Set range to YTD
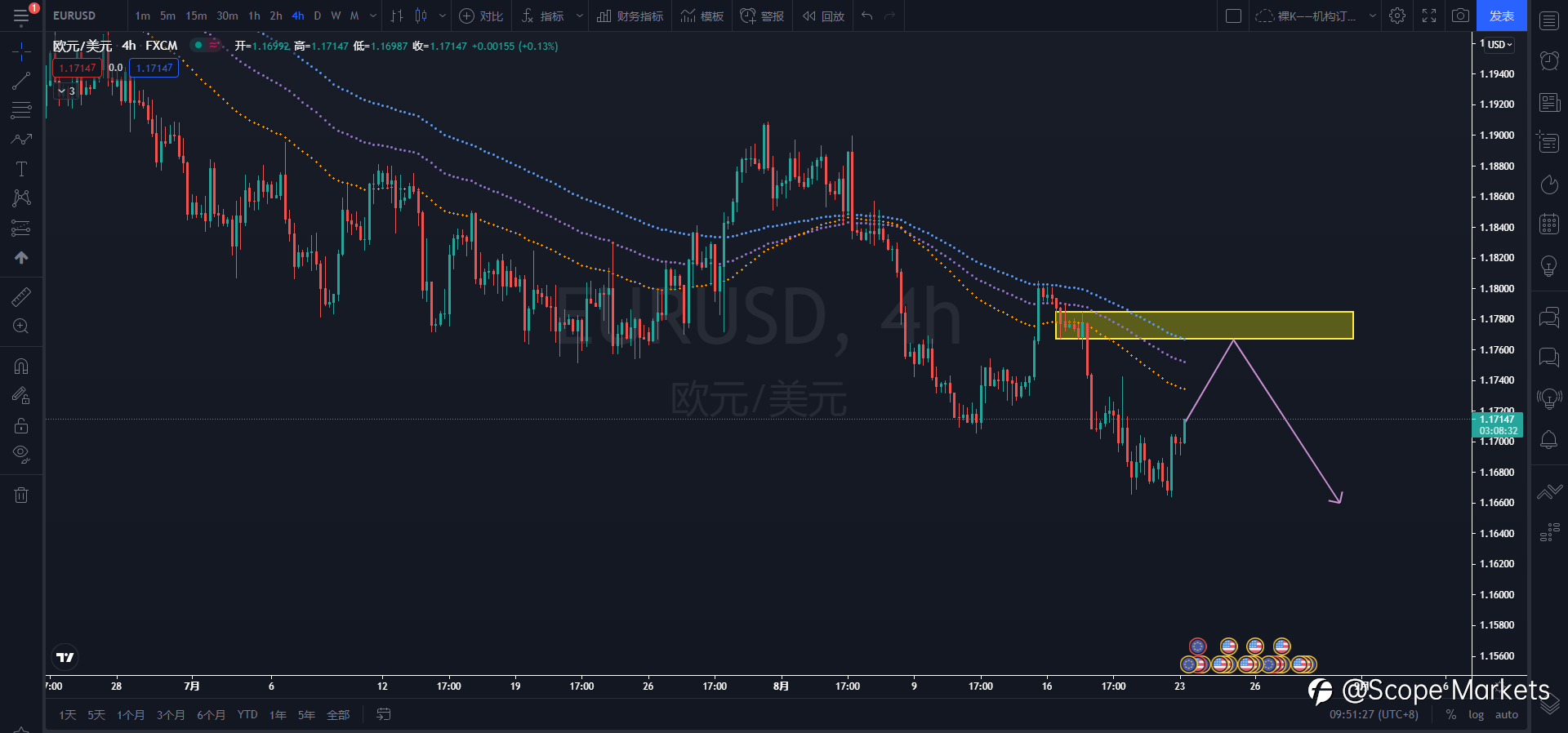The width and height of the screenshot is (1568, 733). [x=247, y=715]
